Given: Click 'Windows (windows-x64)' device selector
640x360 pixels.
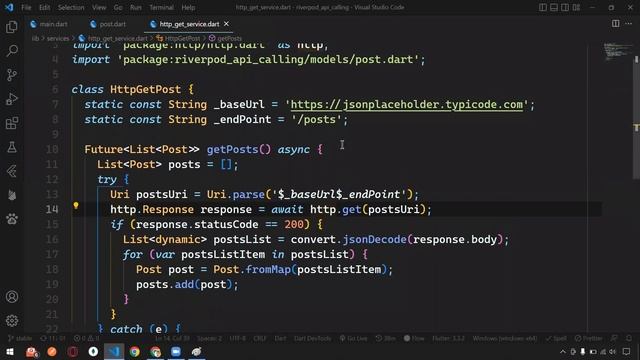Looking at the screenshot, I should (x=505, y=338).
